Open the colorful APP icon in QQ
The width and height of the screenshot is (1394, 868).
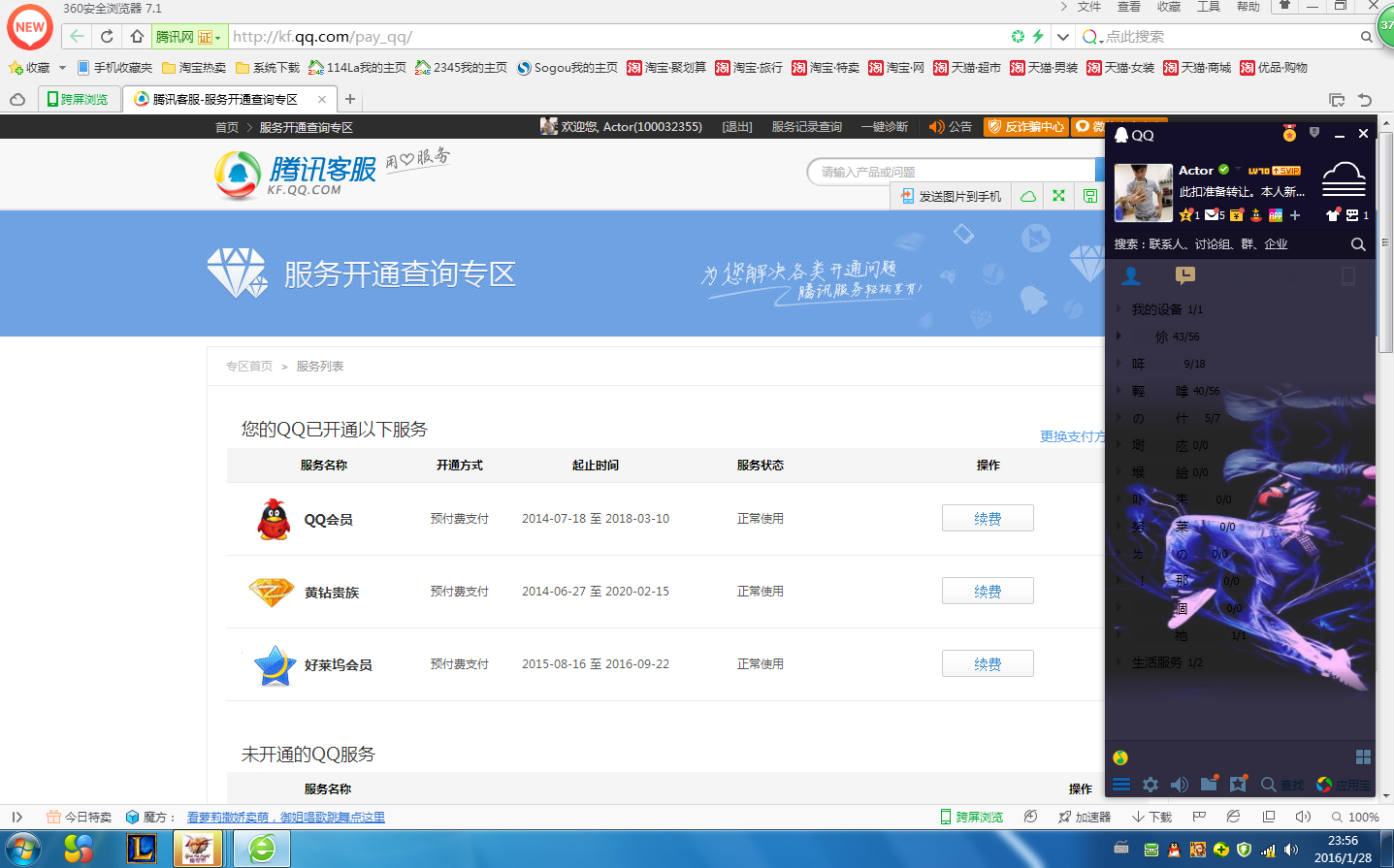pos(1276,215)
